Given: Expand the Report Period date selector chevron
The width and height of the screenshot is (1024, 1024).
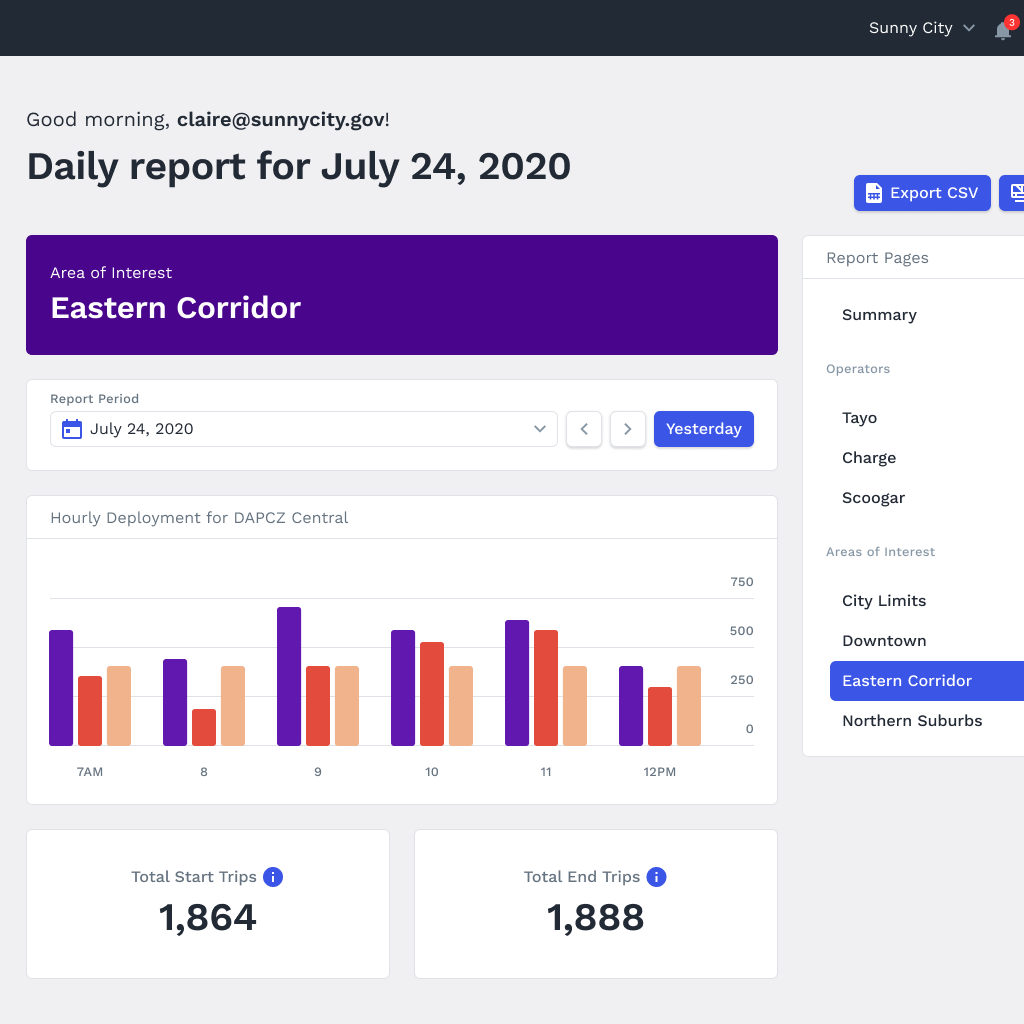Looking at the screenshot, I should [x=540, y=429].
